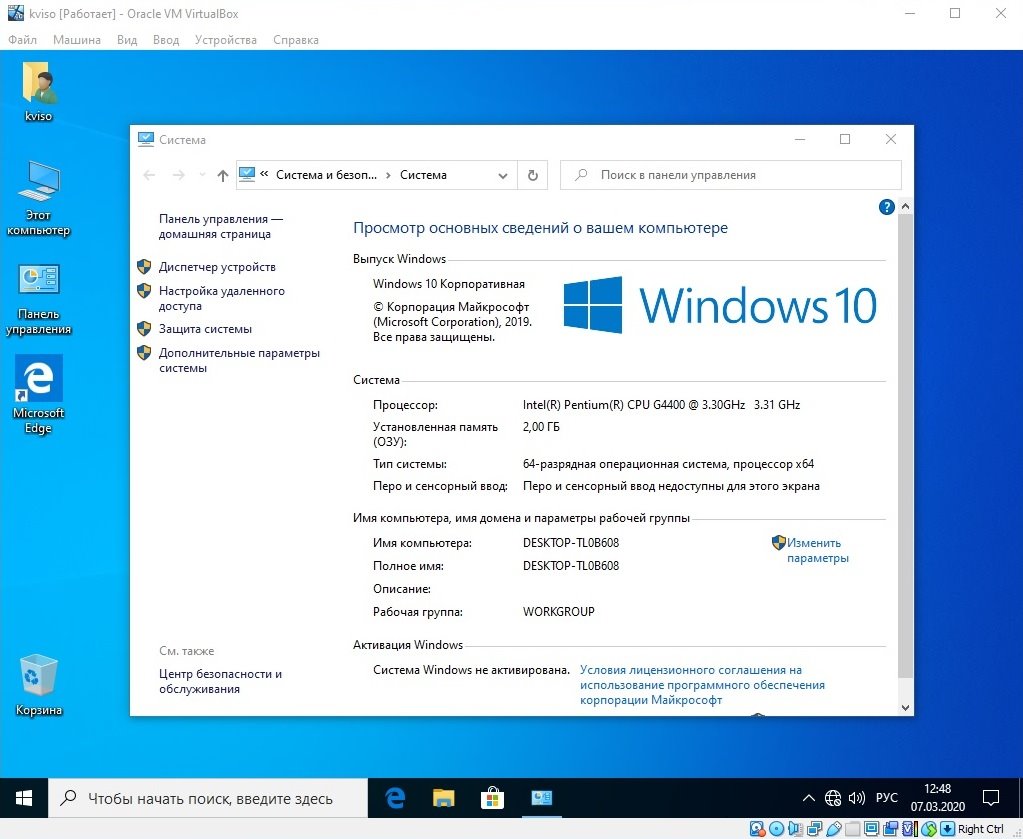Click VirtualBox keyboard capture indicator
1023x839 pixels.
click(947, 829)
